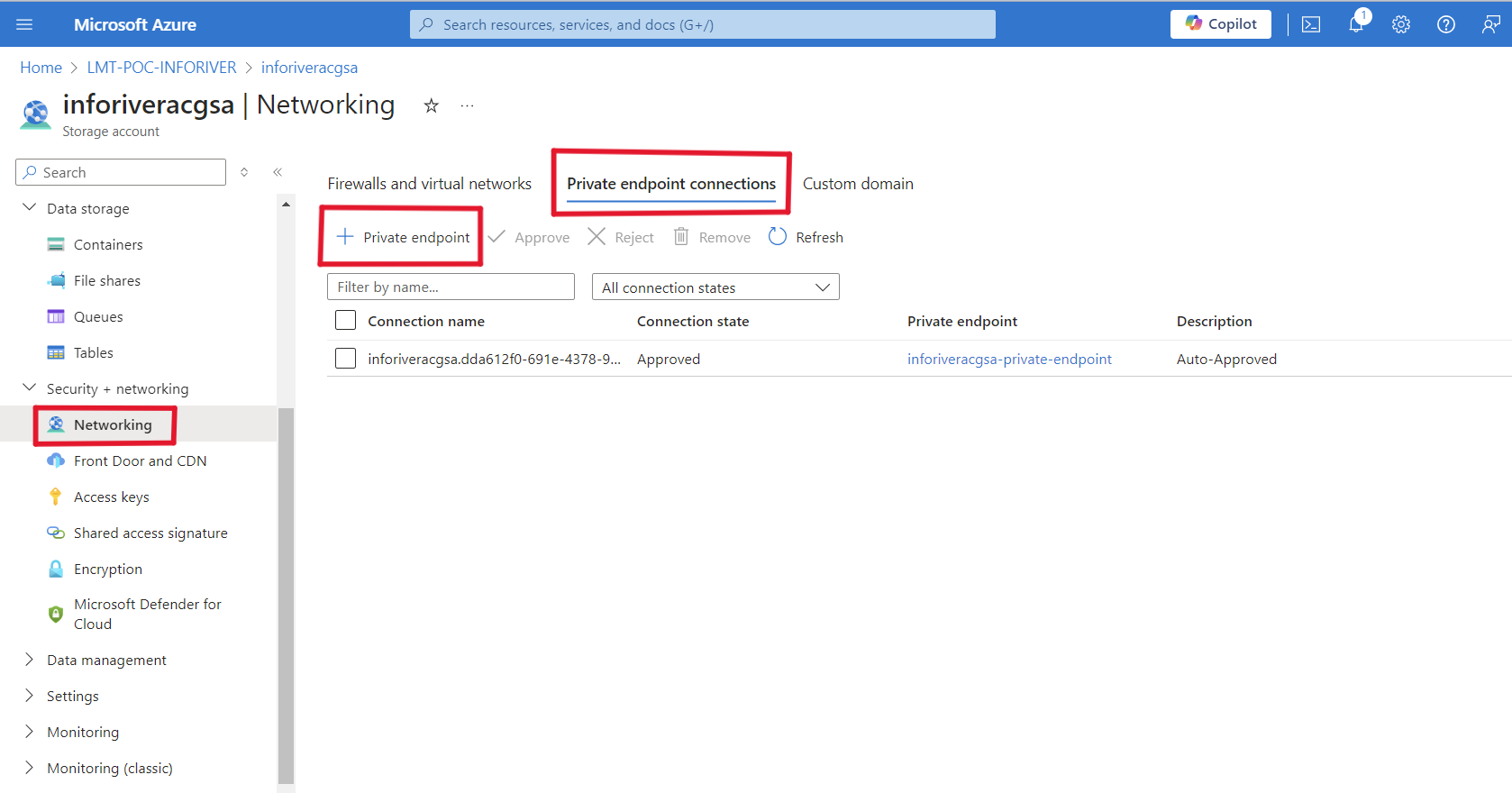This screenshot has width=1512, height=793.
Task: Favorite this page with the star icon
Action: tap(432, 105)
